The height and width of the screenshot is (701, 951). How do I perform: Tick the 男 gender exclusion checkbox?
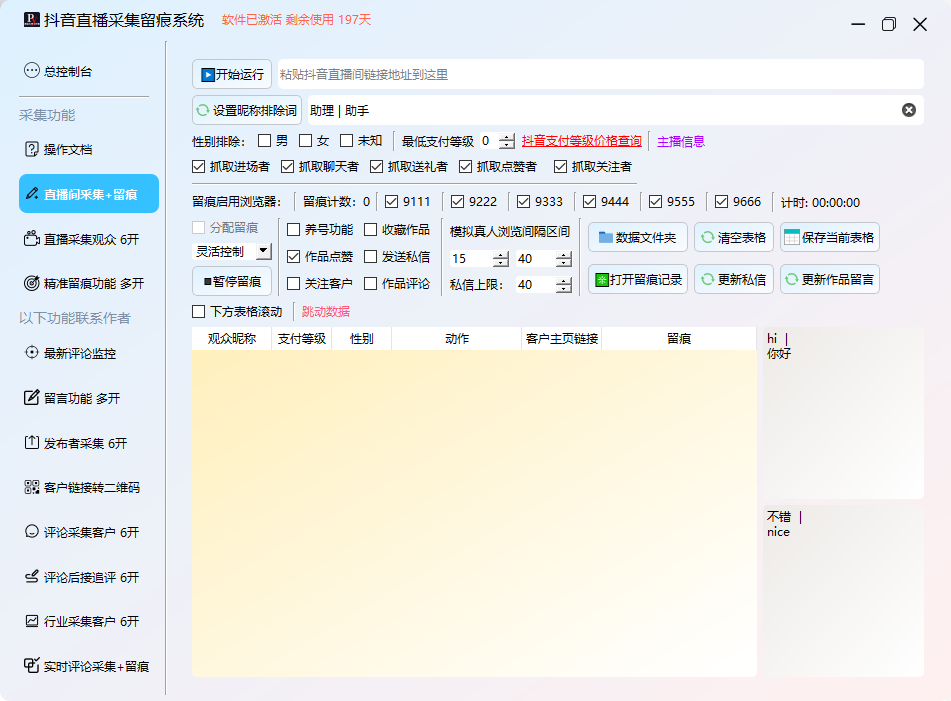(x=264, y=141)
